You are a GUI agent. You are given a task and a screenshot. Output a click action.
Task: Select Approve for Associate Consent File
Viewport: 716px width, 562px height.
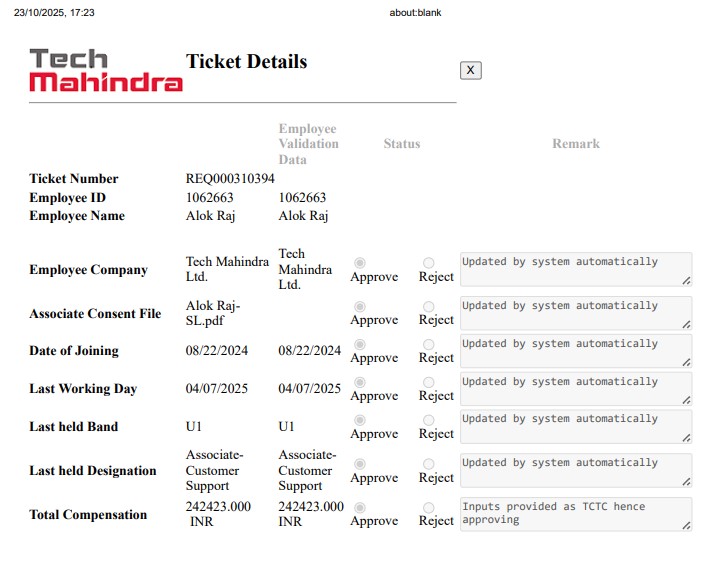click(360, 307)
